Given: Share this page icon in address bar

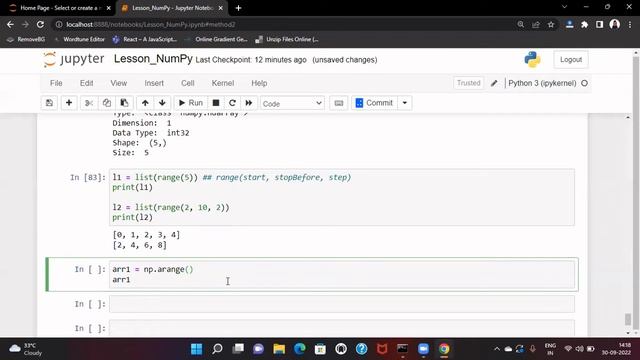Looking at the screenshot, I should [x=536, y=24].
